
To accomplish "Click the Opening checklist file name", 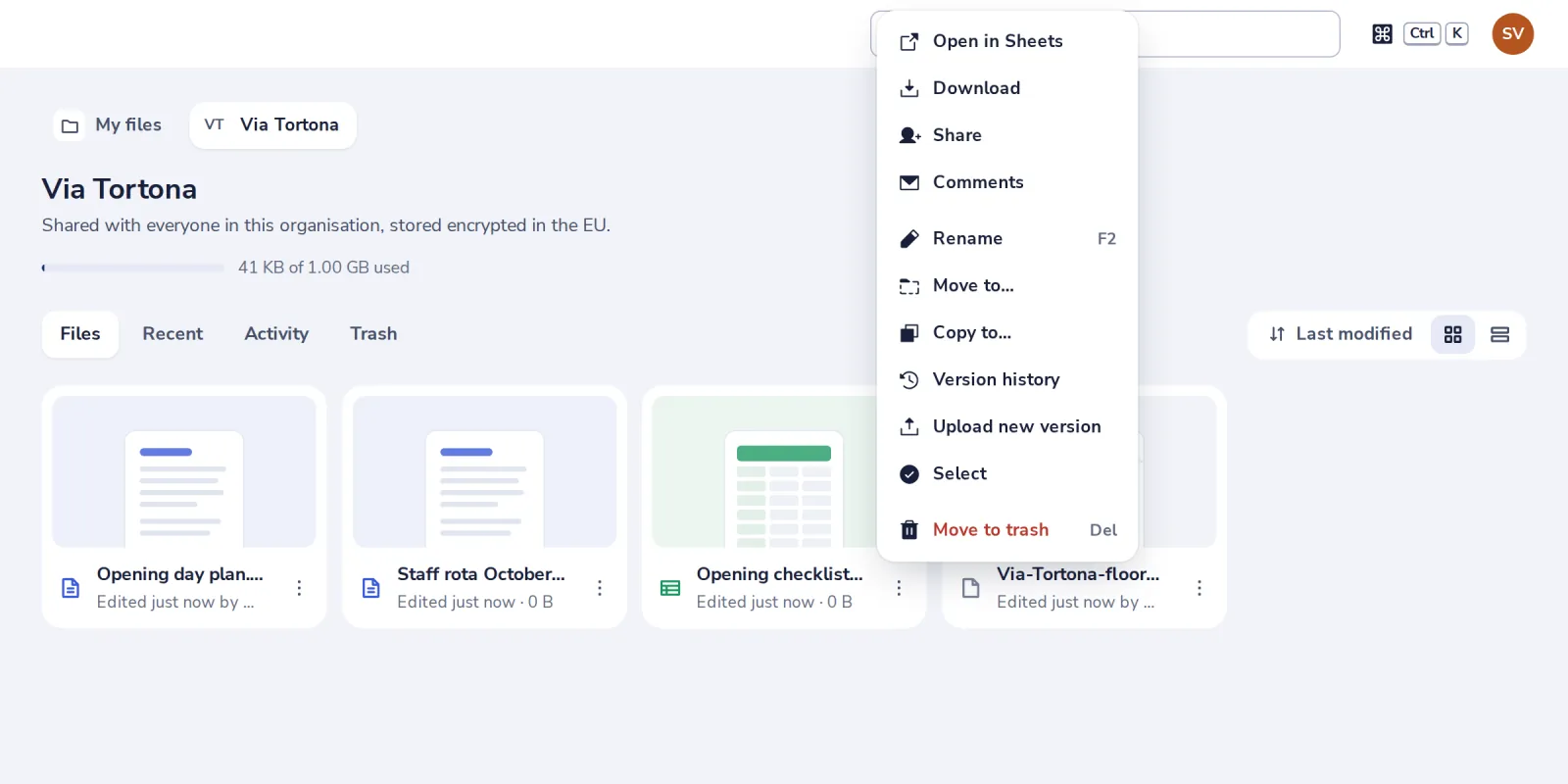I will click(x=780, y=574).
